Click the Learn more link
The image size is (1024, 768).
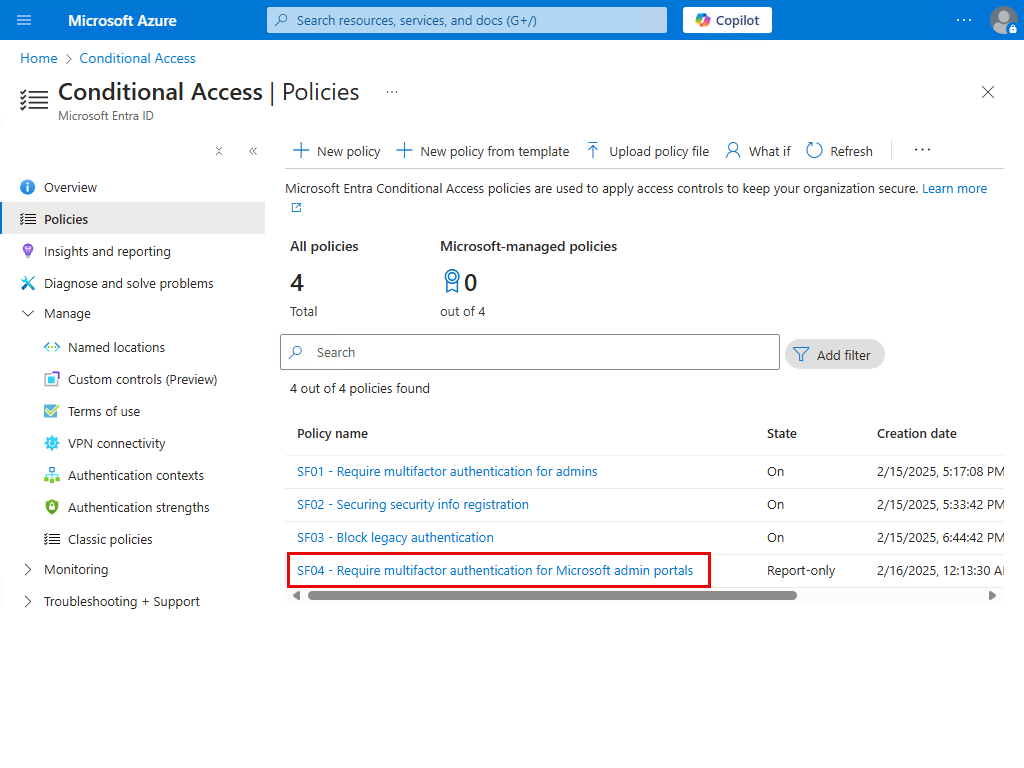pos(954,189)
